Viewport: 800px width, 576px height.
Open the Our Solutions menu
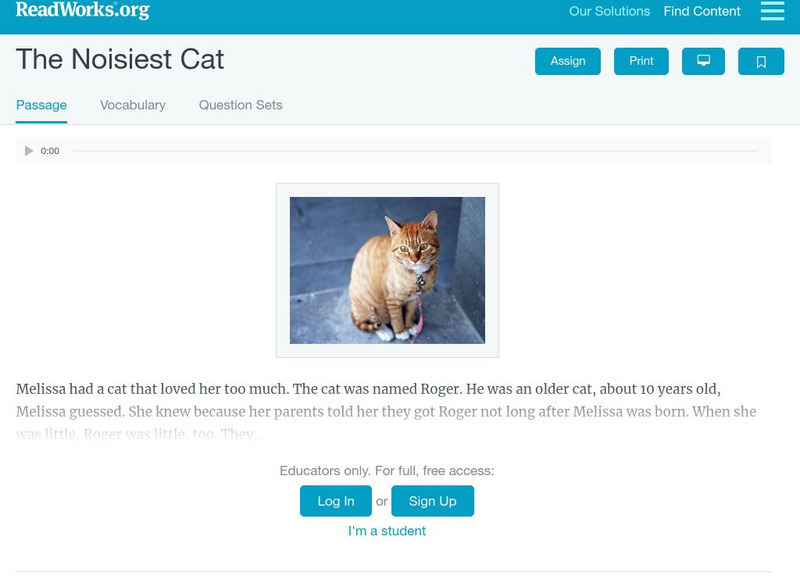[609, 12]
